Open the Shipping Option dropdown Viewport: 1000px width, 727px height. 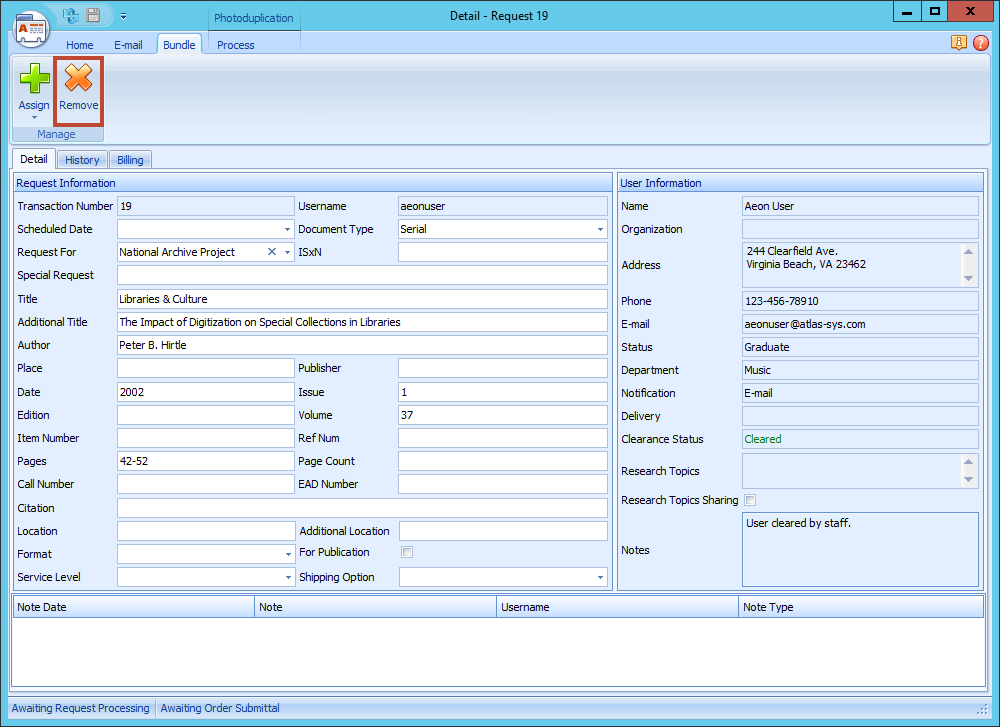coord(600,576)
